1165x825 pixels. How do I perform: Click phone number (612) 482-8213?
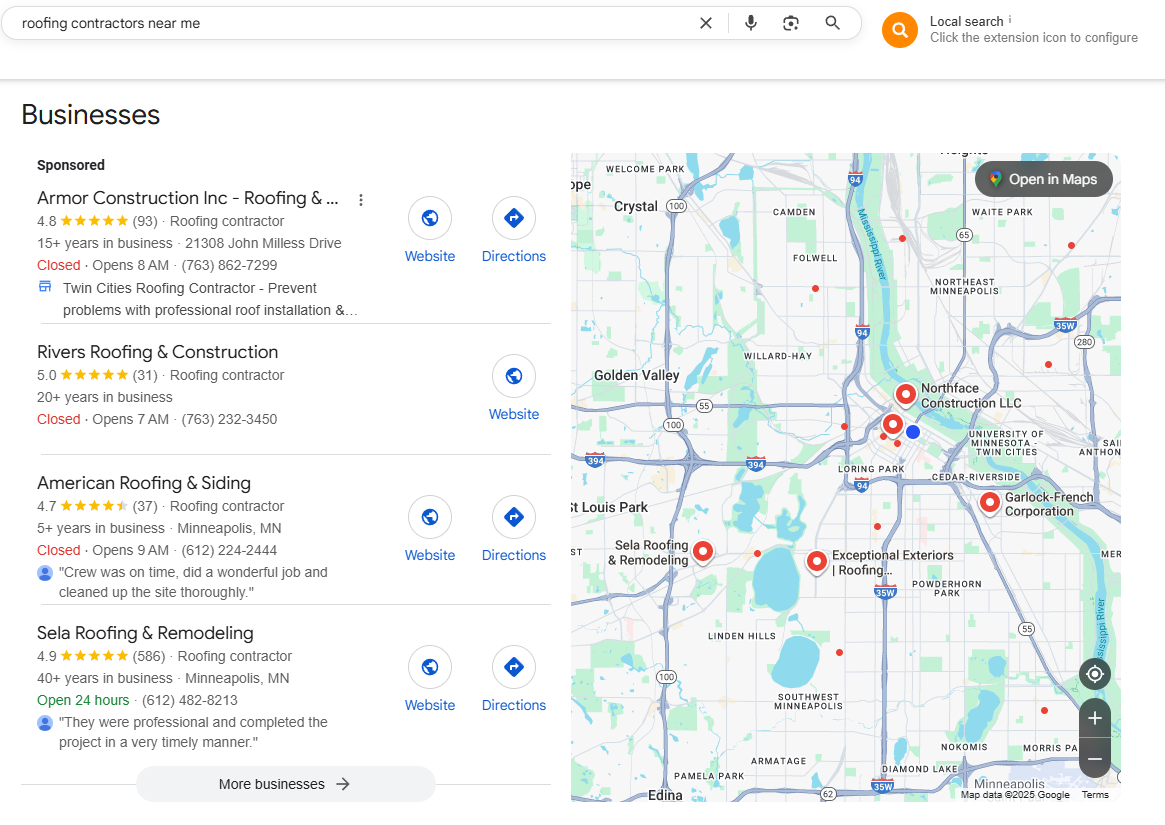pyautogui.click(x=190, y=700)
